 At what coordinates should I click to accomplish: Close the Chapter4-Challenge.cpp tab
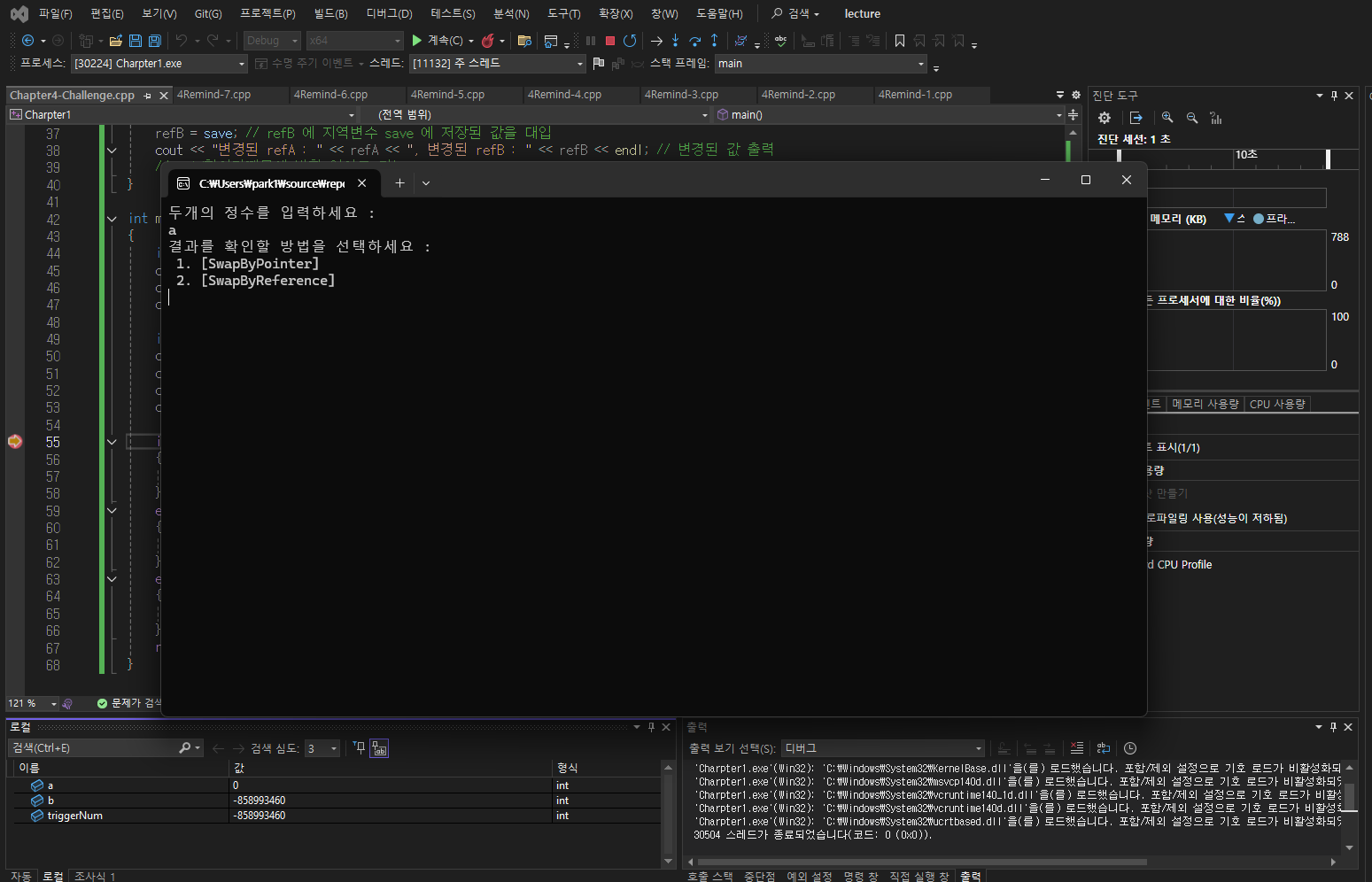(x=164, y=96)
